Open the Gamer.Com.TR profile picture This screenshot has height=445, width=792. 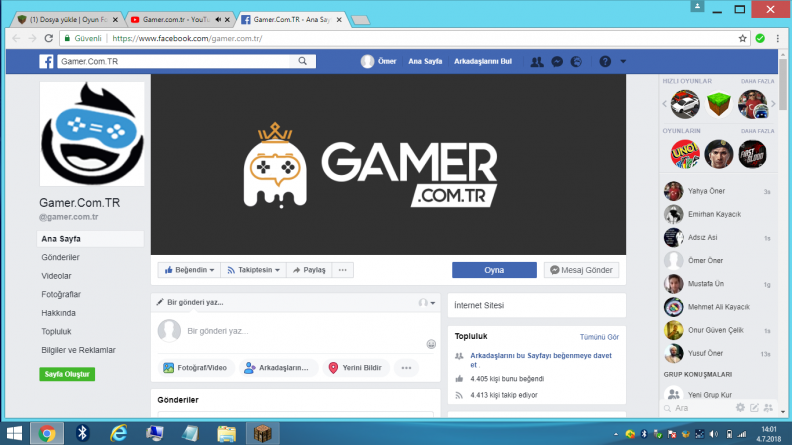pos(92,134)
